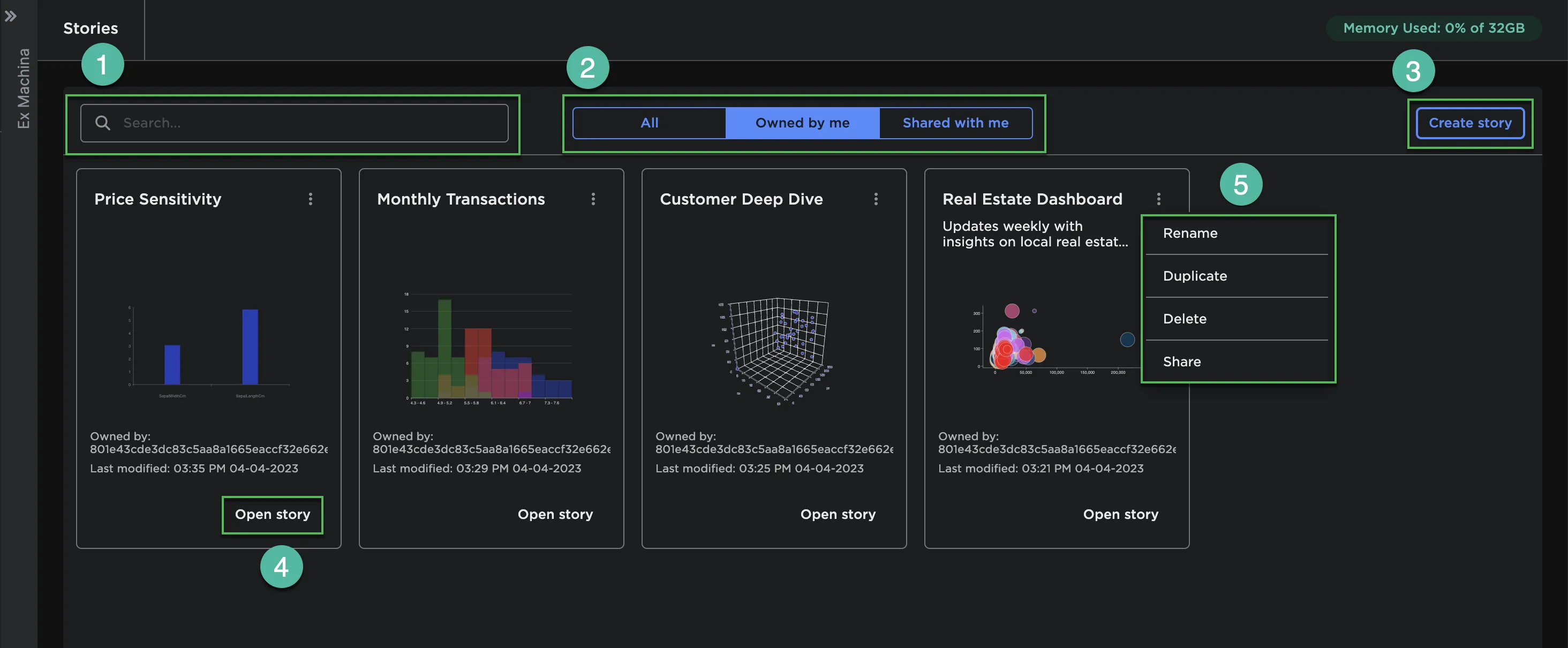The width and height of the screenshot is (1568, 648).
Task: Choose Duplicate from the context menu
Action: (x=1194, y=276)
